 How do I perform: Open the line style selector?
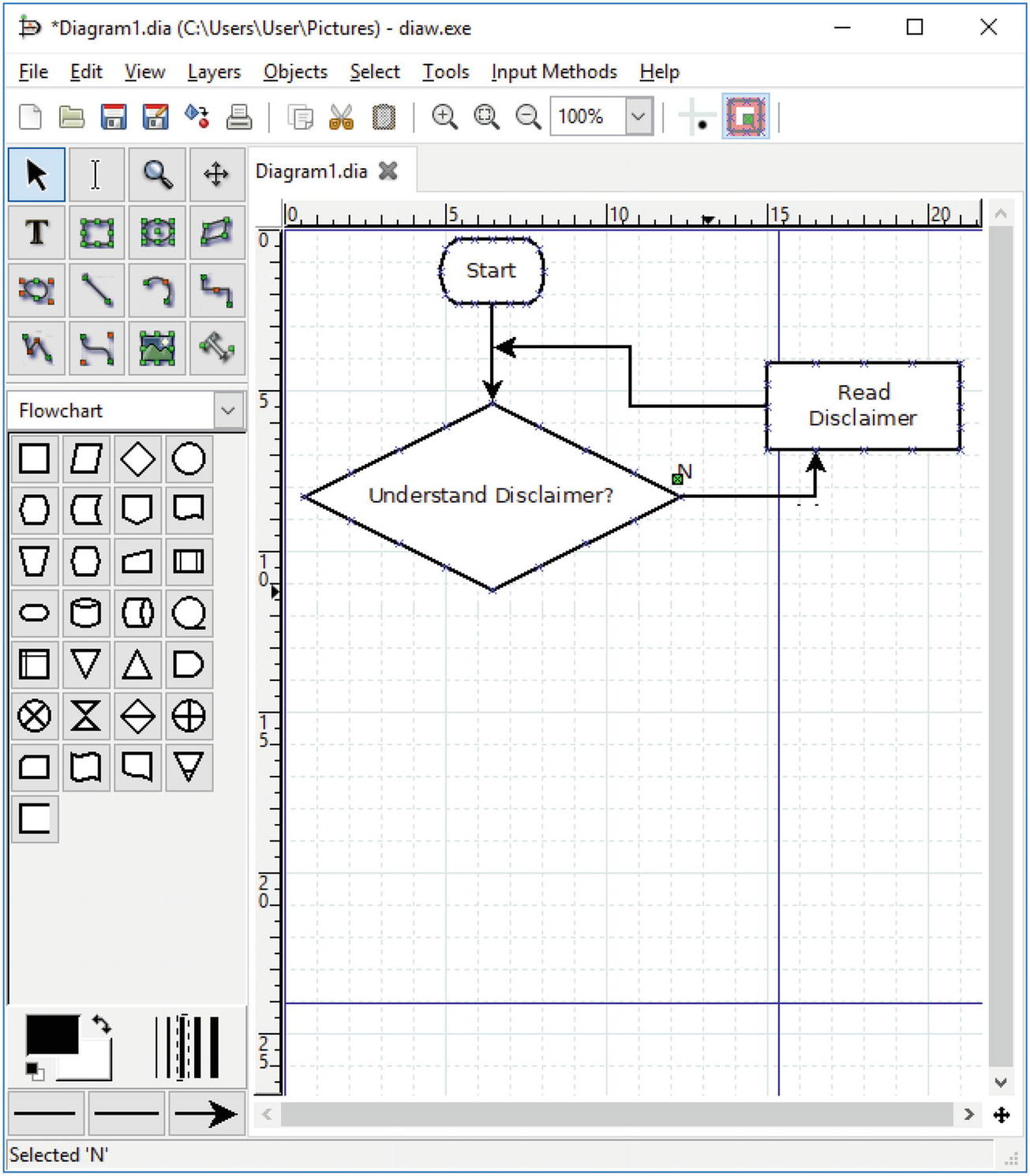[x=126, y=1114]
